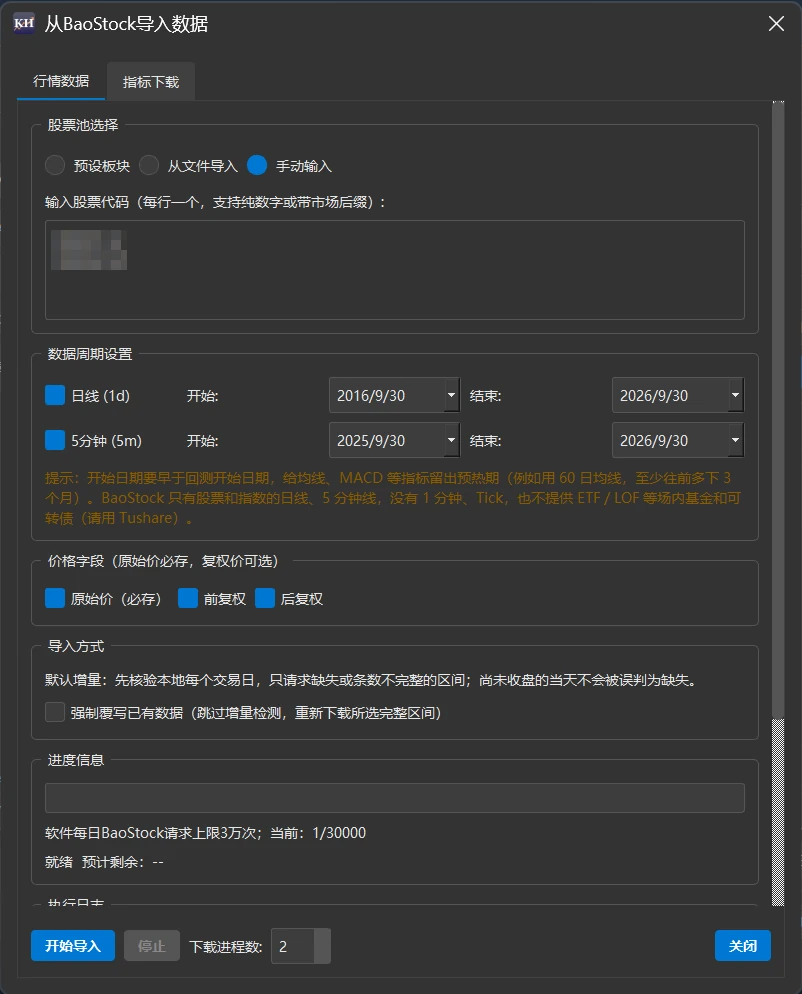802x994 pixels.
Task: Click the orange 提示 hint text
Action: point(393,498)
